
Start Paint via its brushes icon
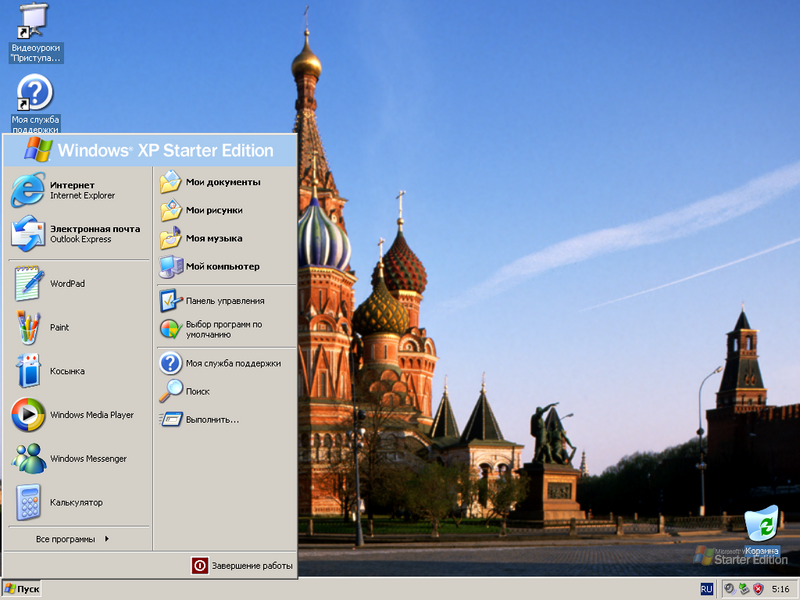28,327
